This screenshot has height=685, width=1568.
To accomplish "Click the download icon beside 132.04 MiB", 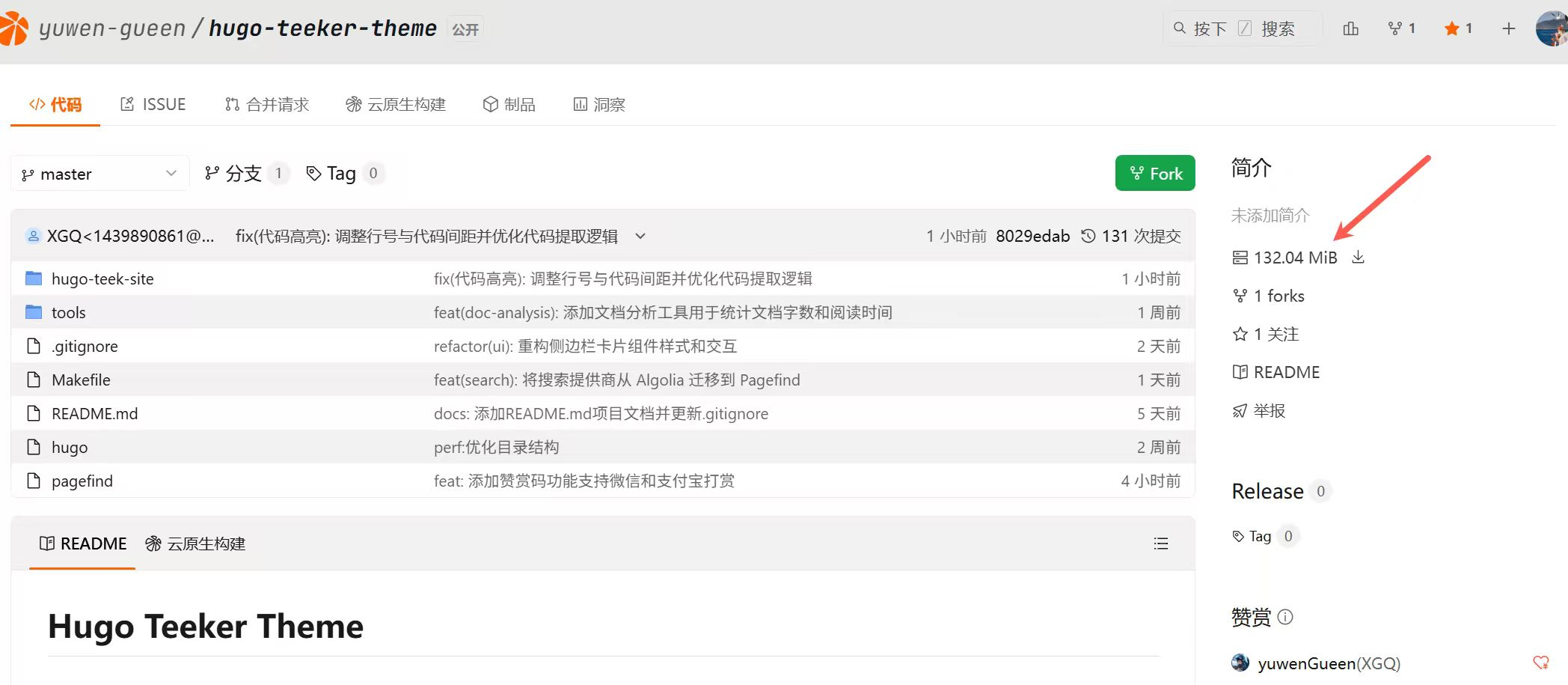I will click(1358, 258).
